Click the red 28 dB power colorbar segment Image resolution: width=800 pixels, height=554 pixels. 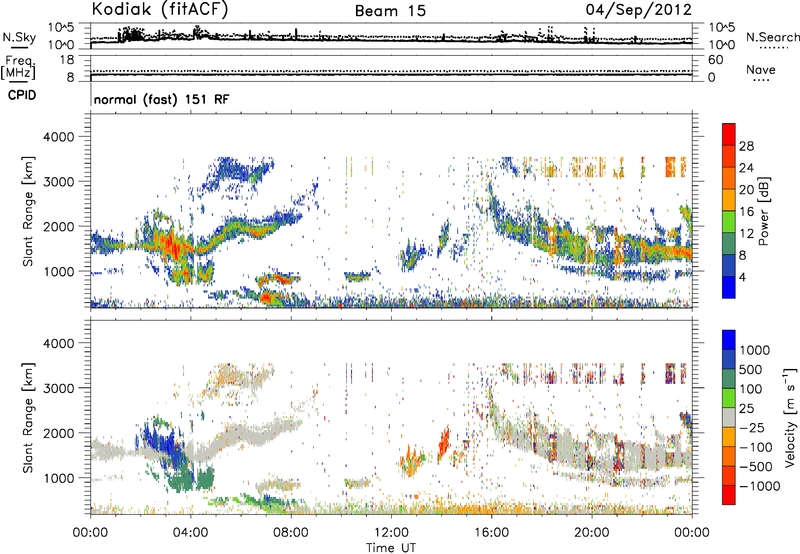(729, 134)
